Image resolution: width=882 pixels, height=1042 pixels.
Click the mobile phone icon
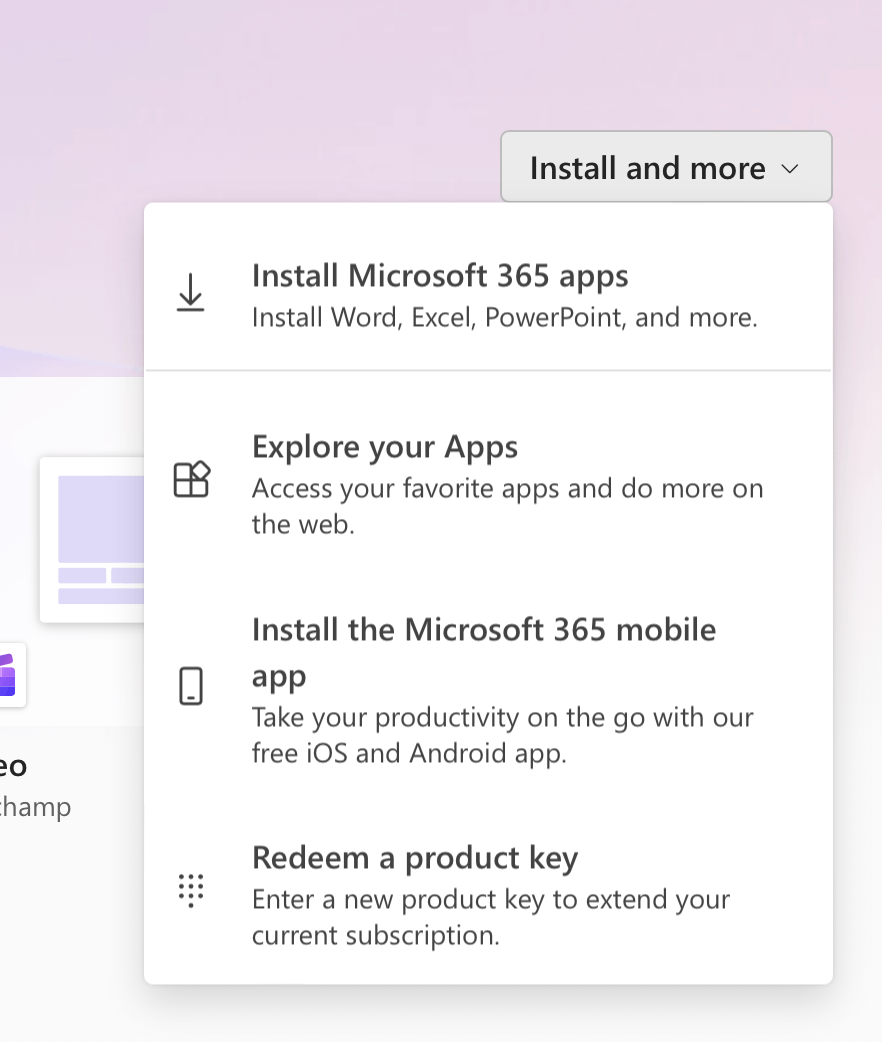click(x=191, y=686)
